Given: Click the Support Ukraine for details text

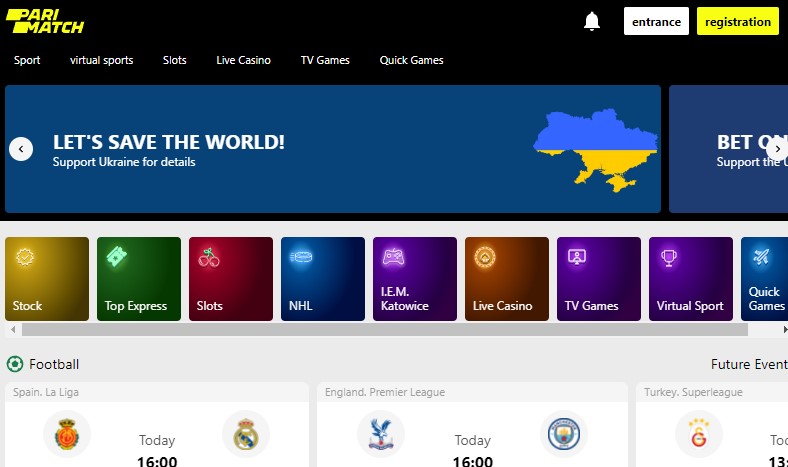Looking at the screenshot, I should (124, 162).
